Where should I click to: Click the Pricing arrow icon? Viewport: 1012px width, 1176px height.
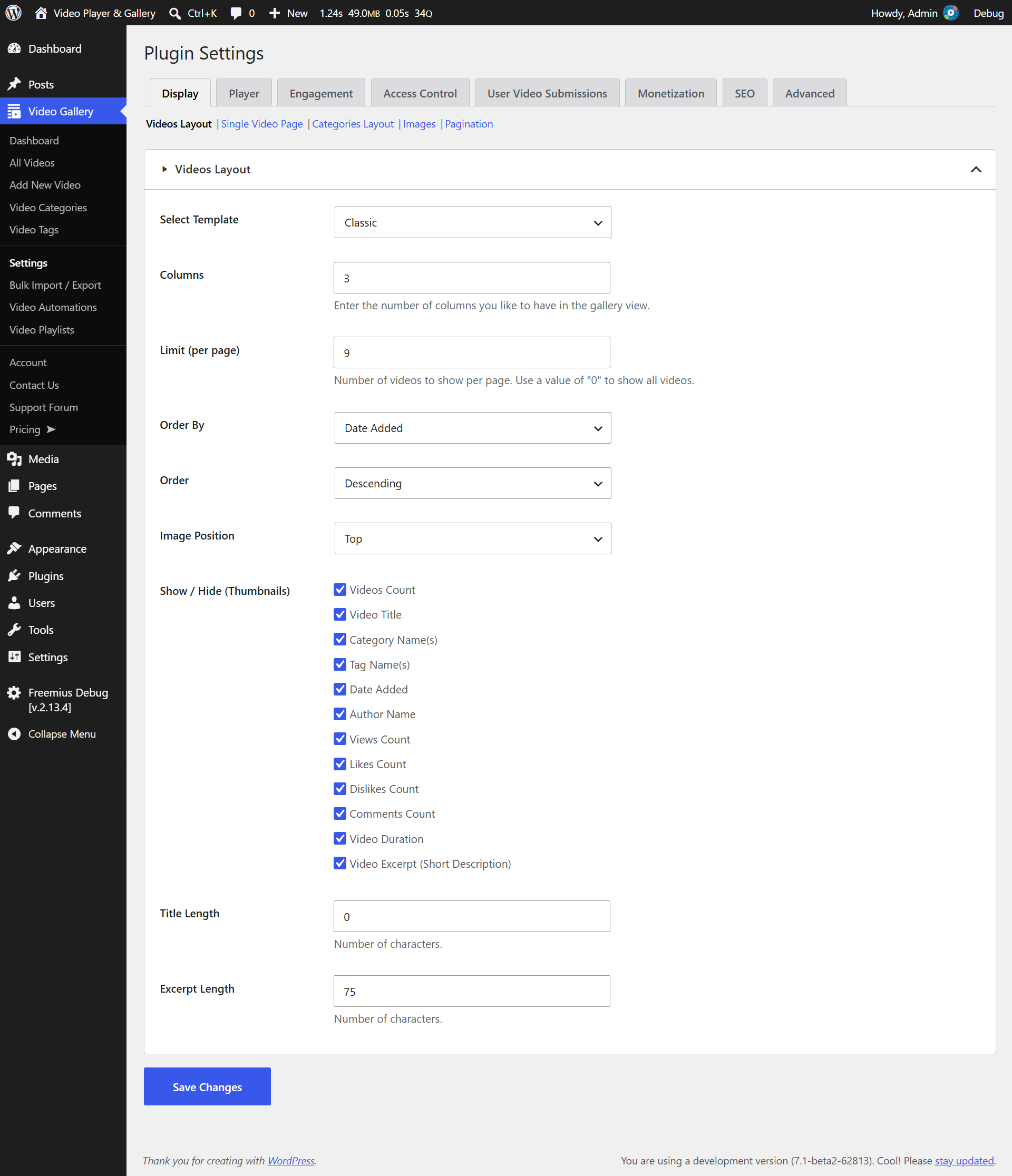click(51, 429)
